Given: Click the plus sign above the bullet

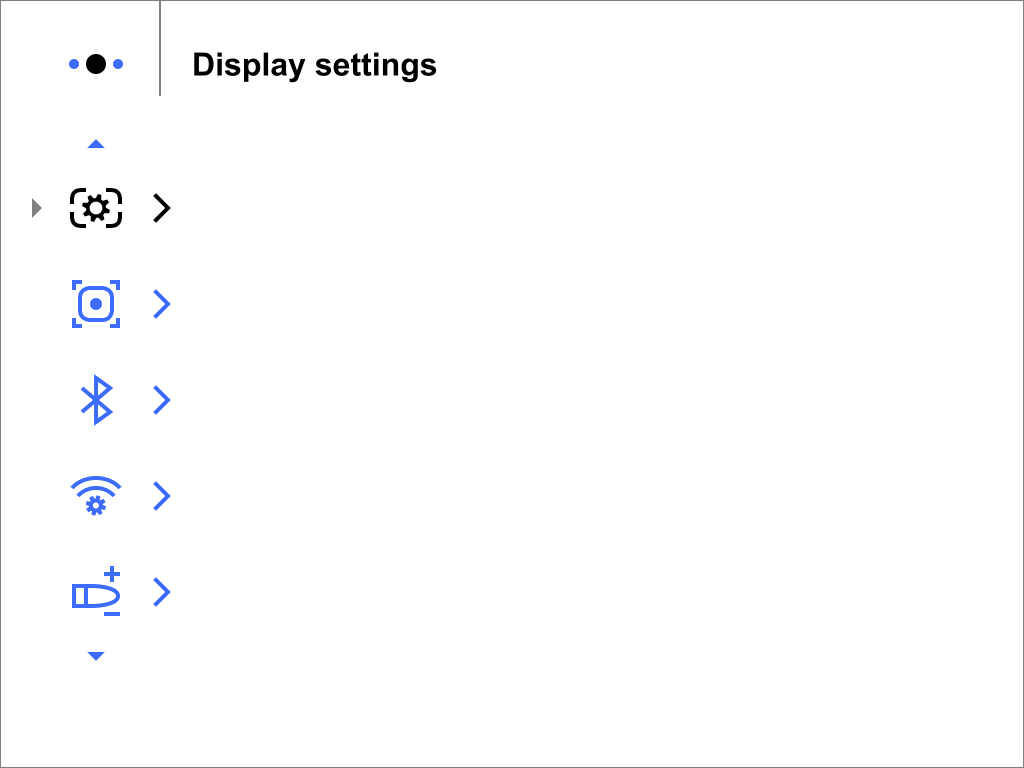Looking at the screenshot, I should pos(112,574).
